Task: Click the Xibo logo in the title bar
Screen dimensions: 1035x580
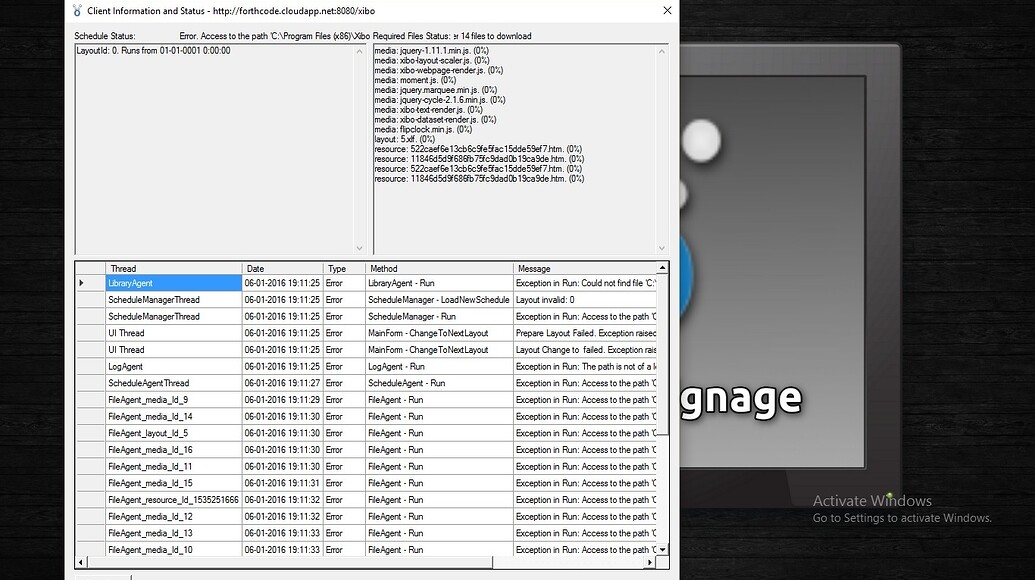Action: click(x=74, y=11)
